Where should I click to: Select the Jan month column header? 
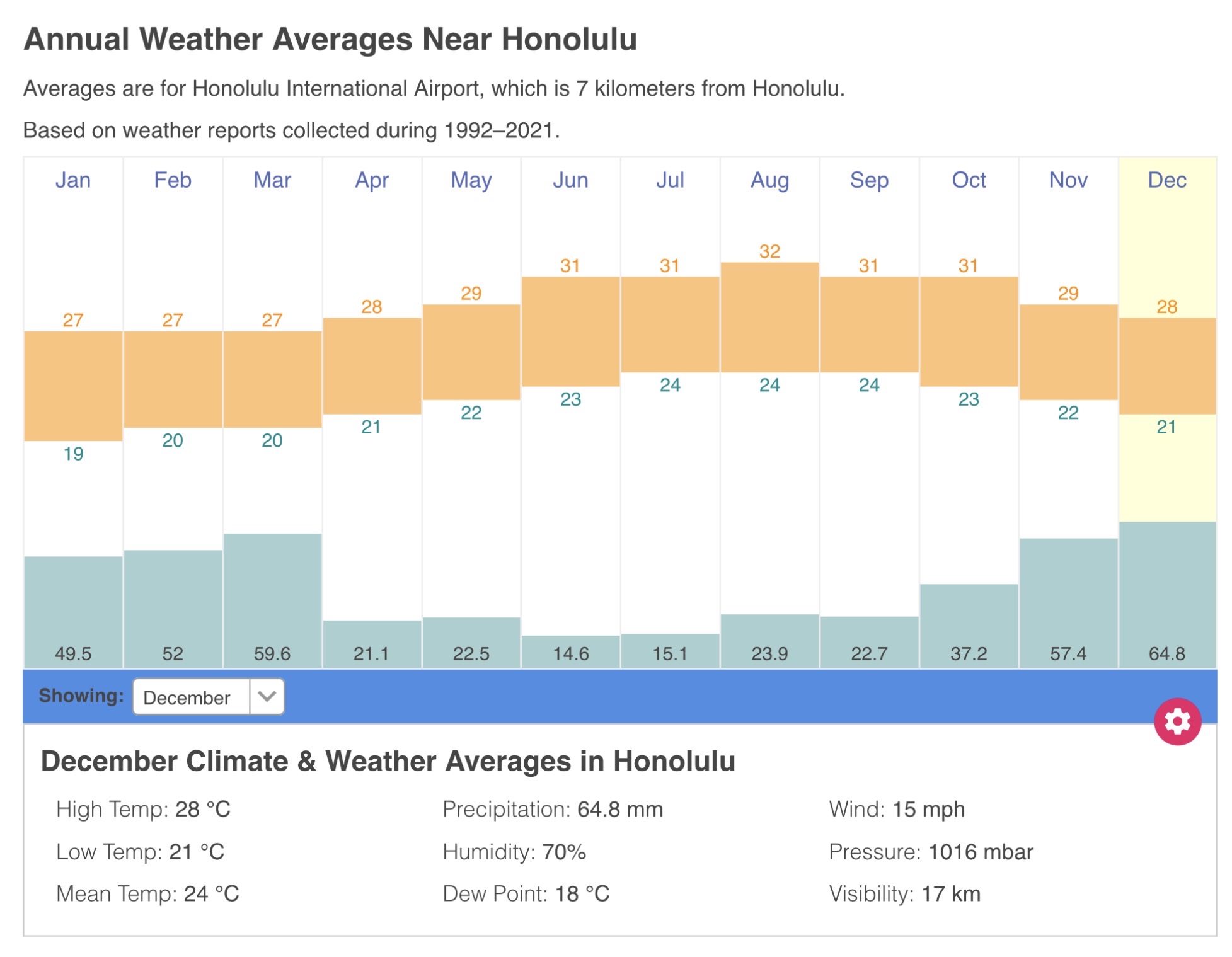click(73, 180)
